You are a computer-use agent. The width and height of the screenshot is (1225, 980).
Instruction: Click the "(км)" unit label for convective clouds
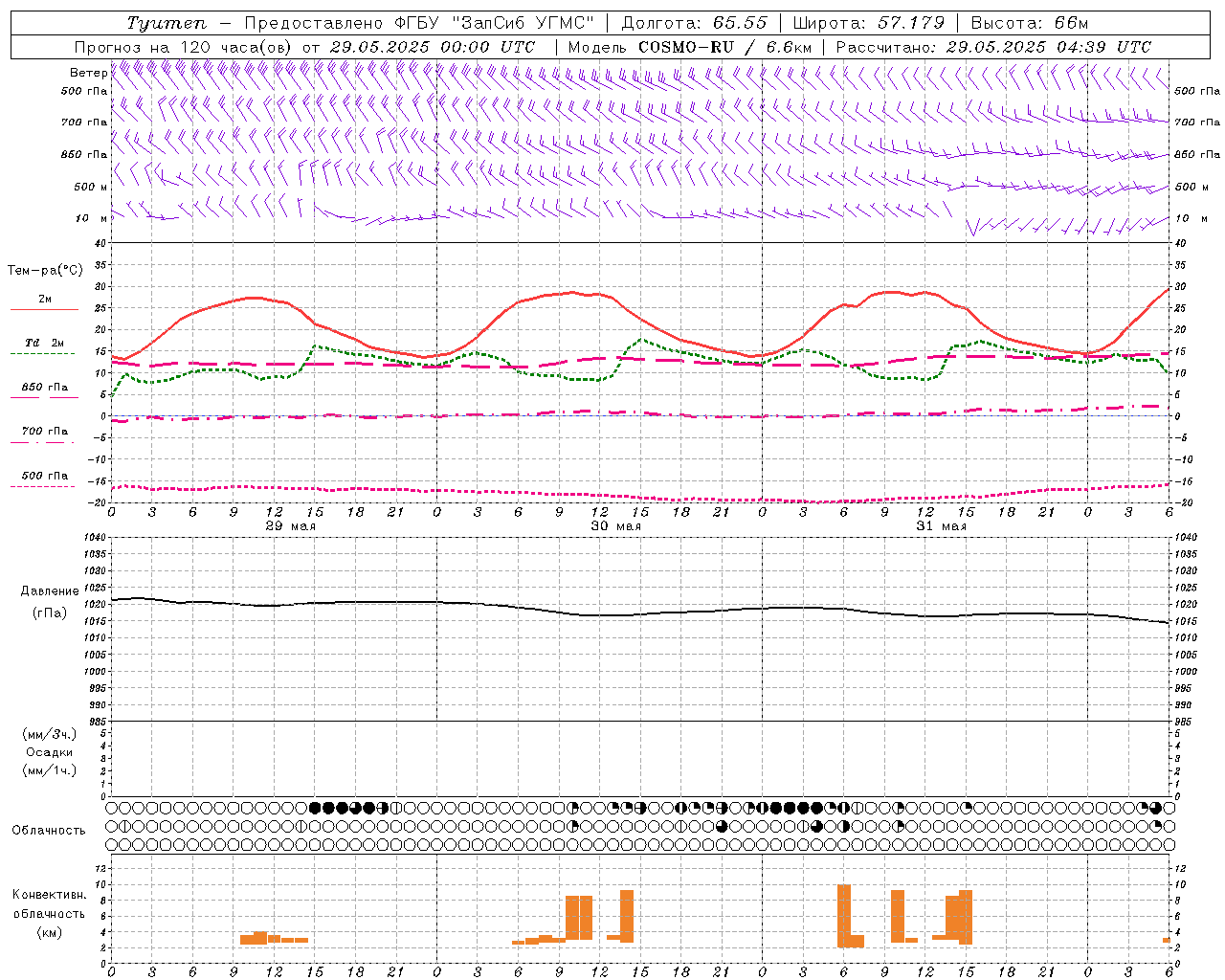pyautogui.click(x=50, y=932)
